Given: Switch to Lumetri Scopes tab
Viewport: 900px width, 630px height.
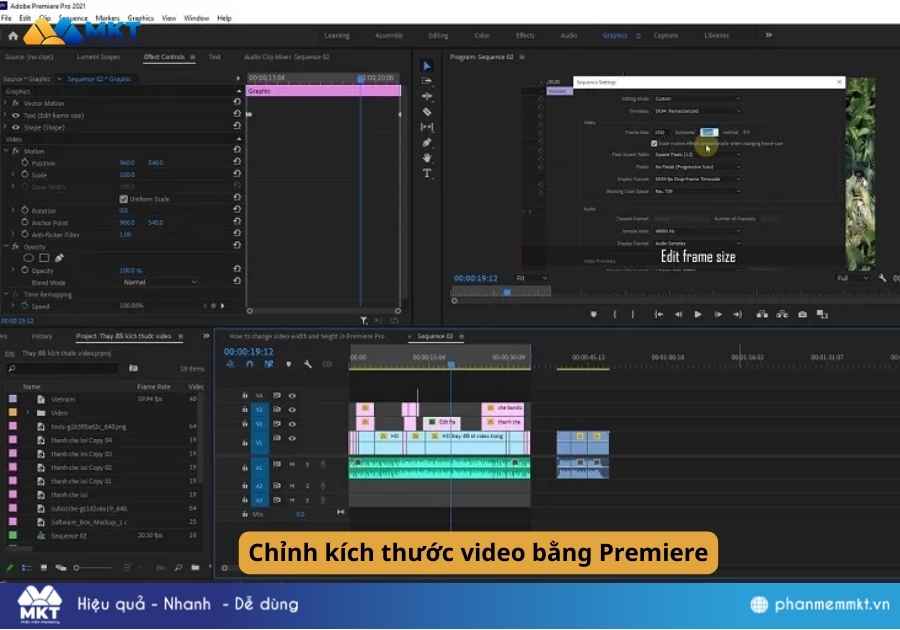Looking at the screenshot, I should point(98,57).
